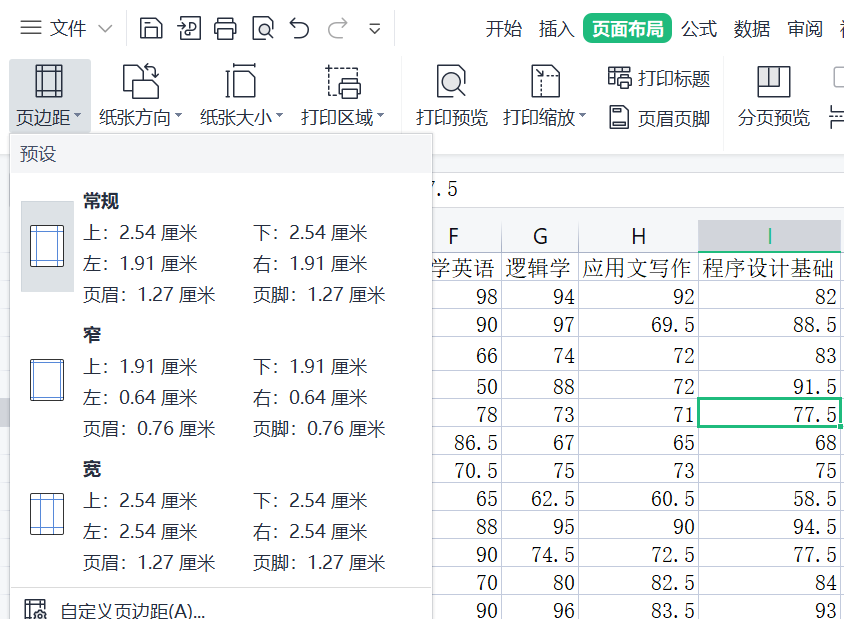Screen dimensions: 844x619
Task: Click the 程序设计基础 header cell
Action: click(770, 268)
